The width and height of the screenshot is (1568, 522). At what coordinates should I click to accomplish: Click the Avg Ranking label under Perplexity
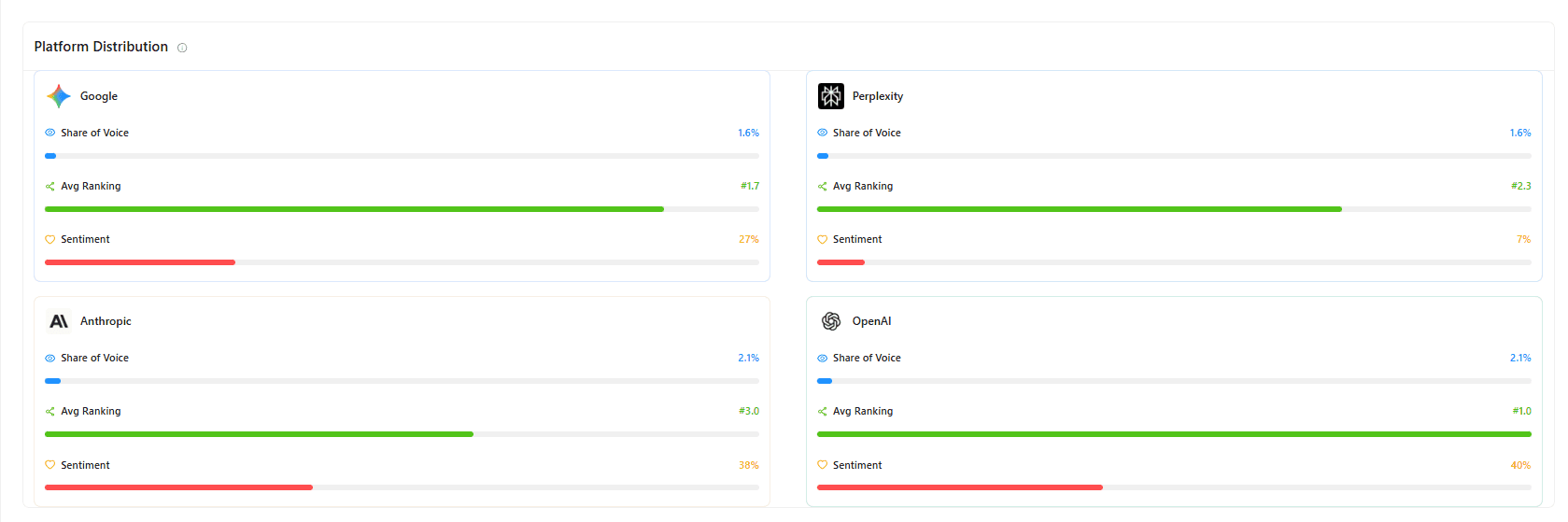tap(863, 186)
